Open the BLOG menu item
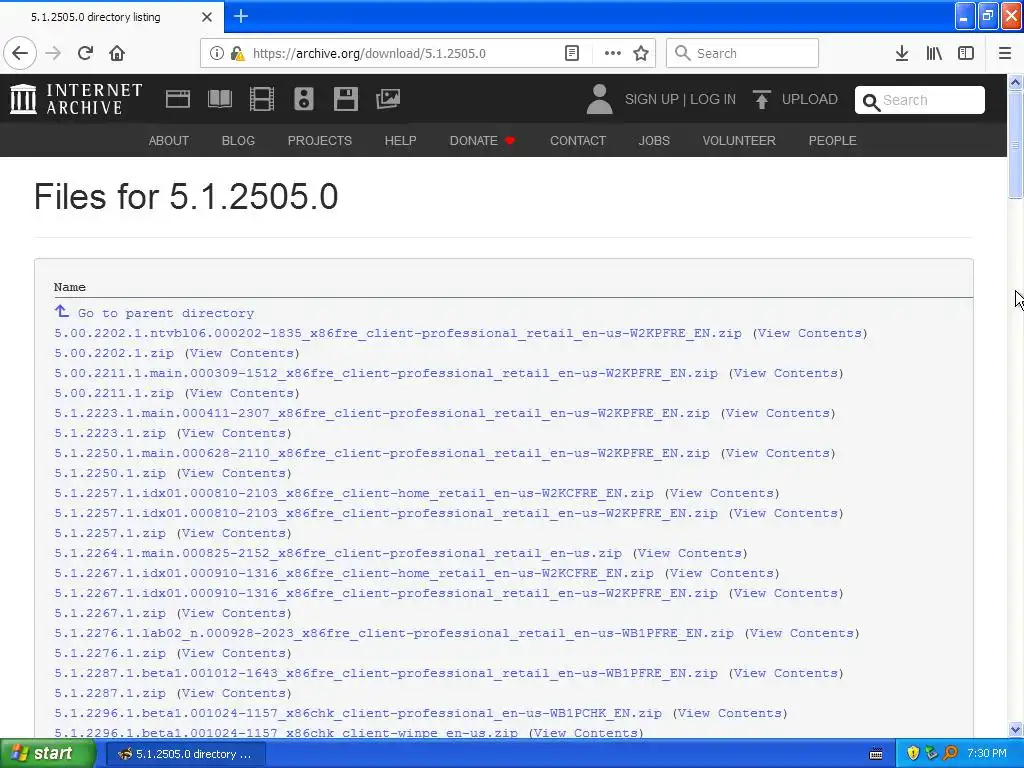Screen dimensions: 1024x768 tap(238, 140)
